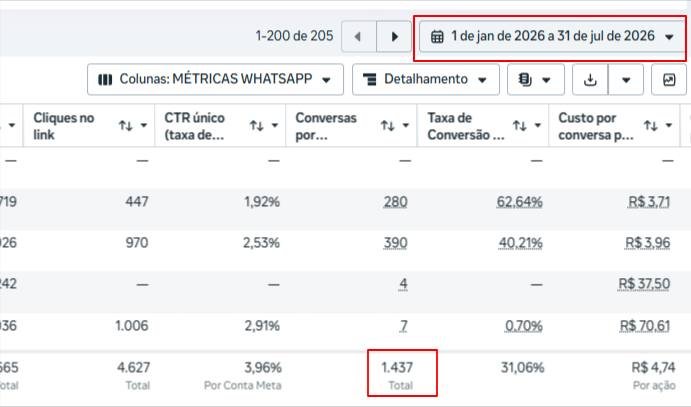Open the reports dropdown button

(x=535, y=79)
